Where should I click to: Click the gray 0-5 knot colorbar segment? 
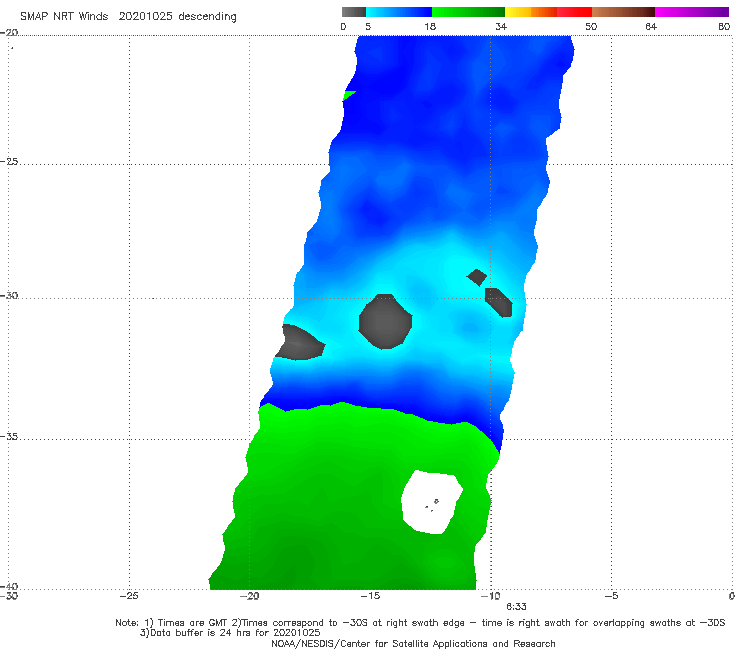click(x=354, y=12)
